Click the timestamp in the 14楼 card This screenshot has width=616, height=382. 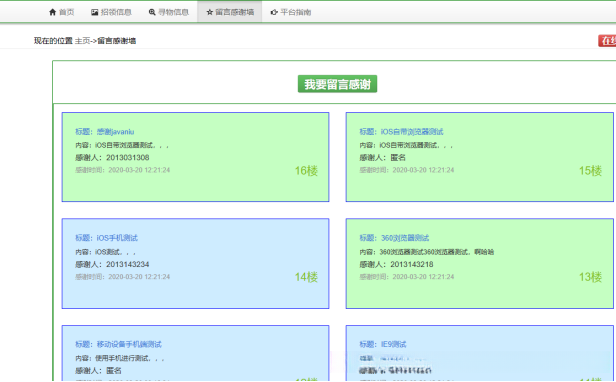click(139, 277)
